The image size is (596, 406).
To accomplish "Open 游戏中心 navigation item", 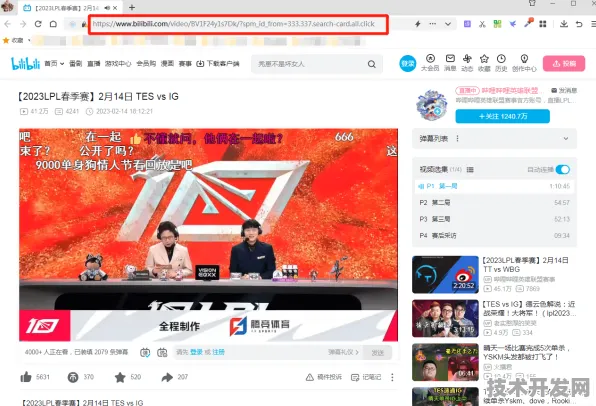I will coord(118,63).
